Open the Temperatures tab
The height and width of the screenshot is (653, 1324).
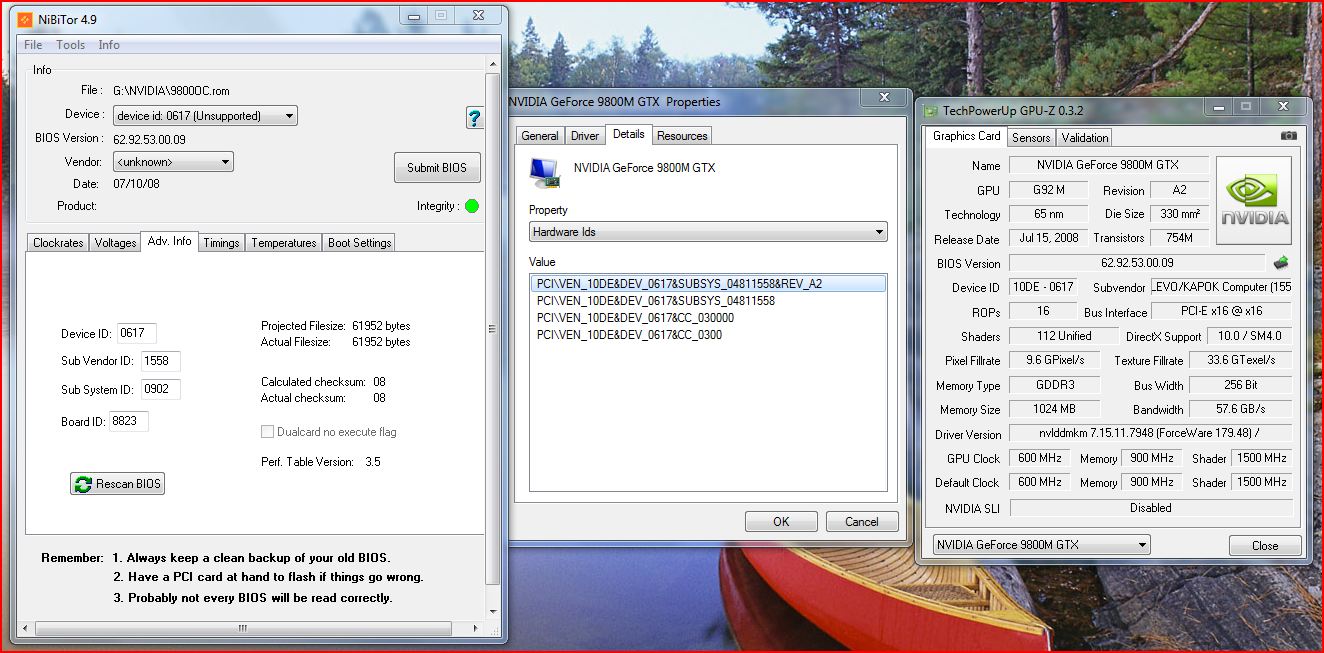coord(284,243)
